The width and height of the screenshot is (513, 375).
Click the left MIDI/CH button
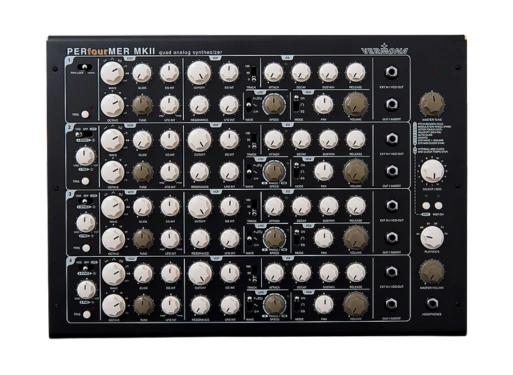[426, 205]
